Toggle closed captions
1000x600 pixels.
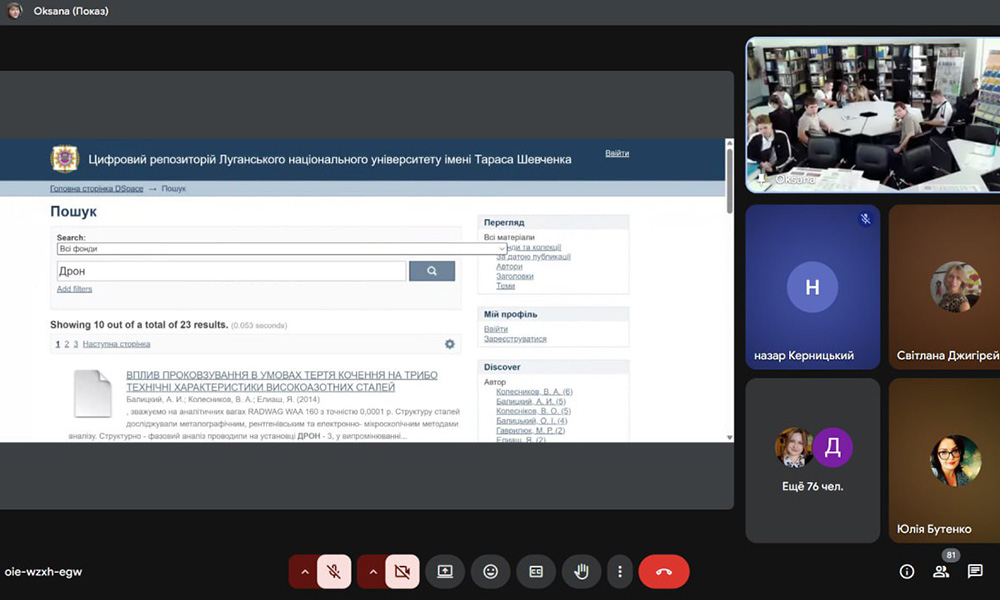click(x=536, y=571)
